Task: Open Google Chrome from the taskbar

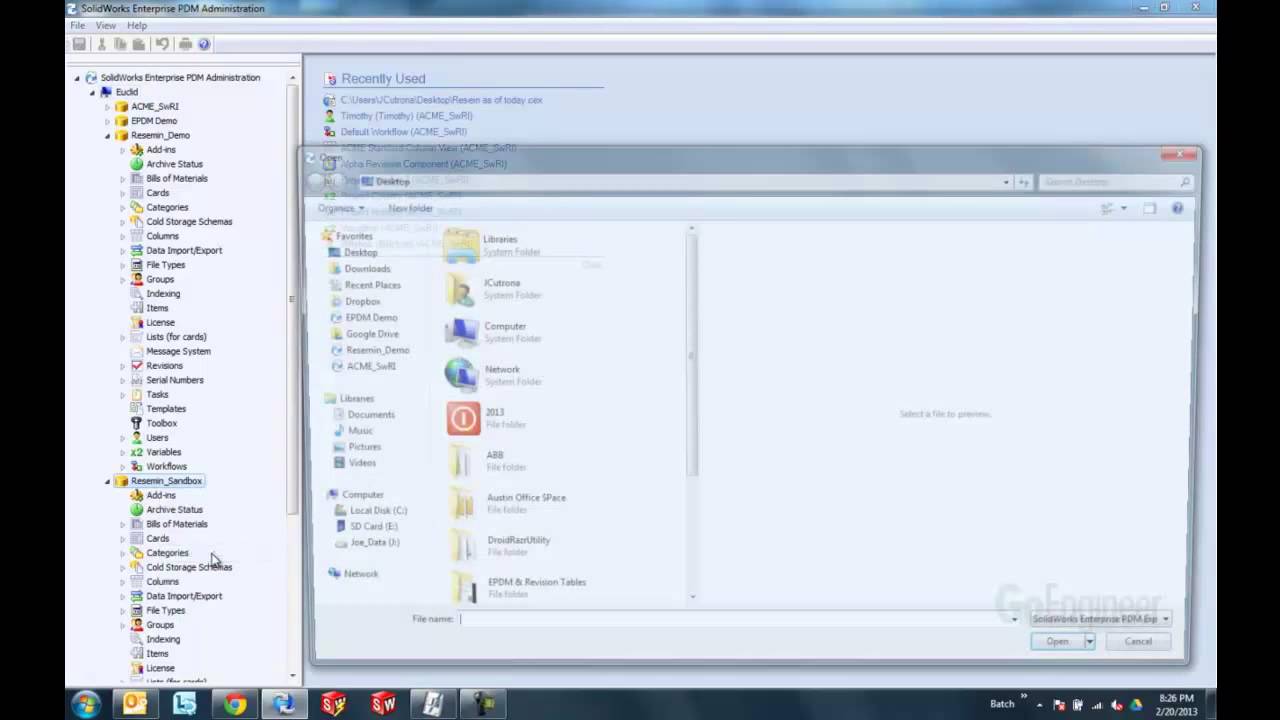Action: click(x=235, y=704)
